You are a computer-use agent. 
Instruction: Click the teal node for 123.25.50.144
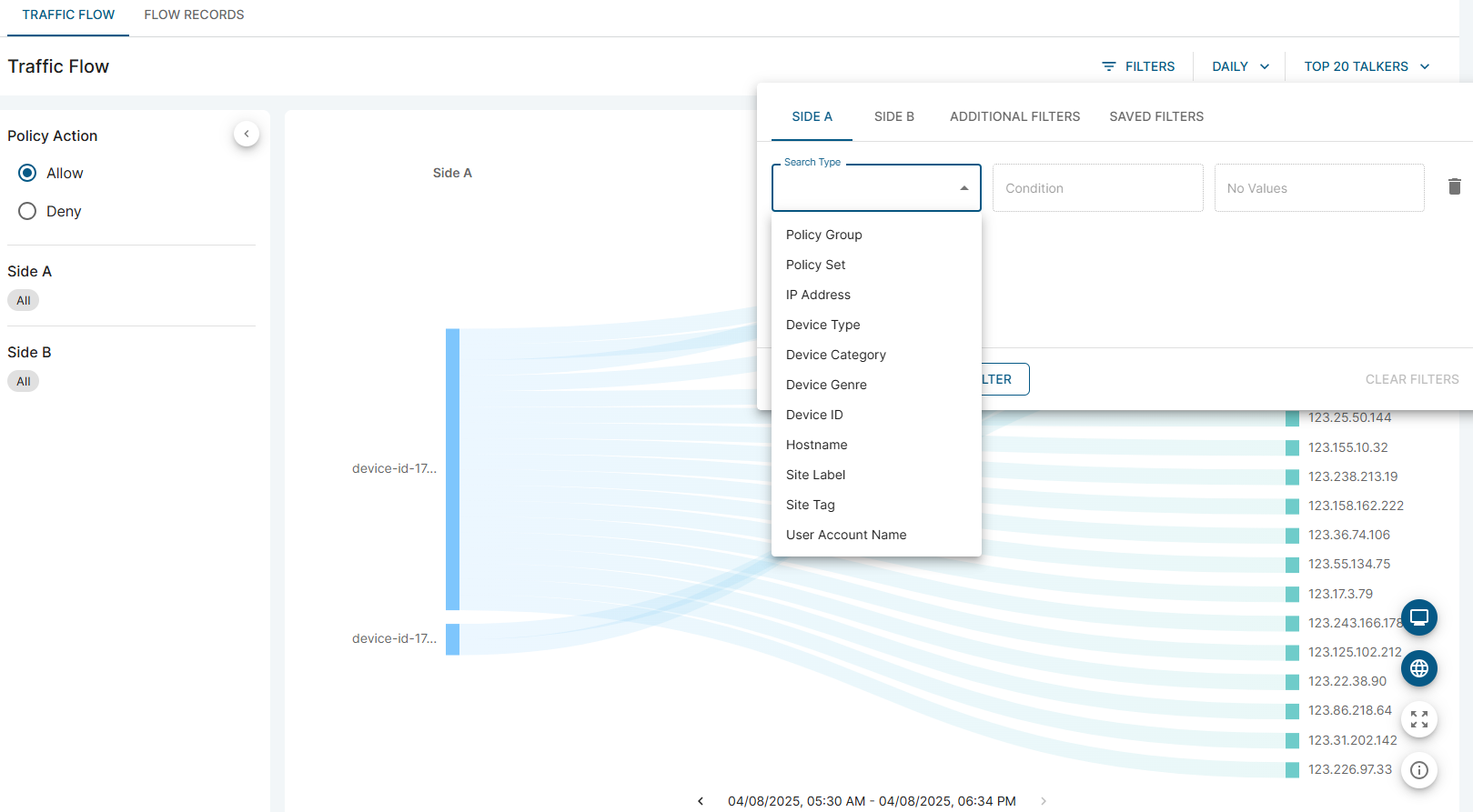pyautogui.click(x=1292, y=418)
